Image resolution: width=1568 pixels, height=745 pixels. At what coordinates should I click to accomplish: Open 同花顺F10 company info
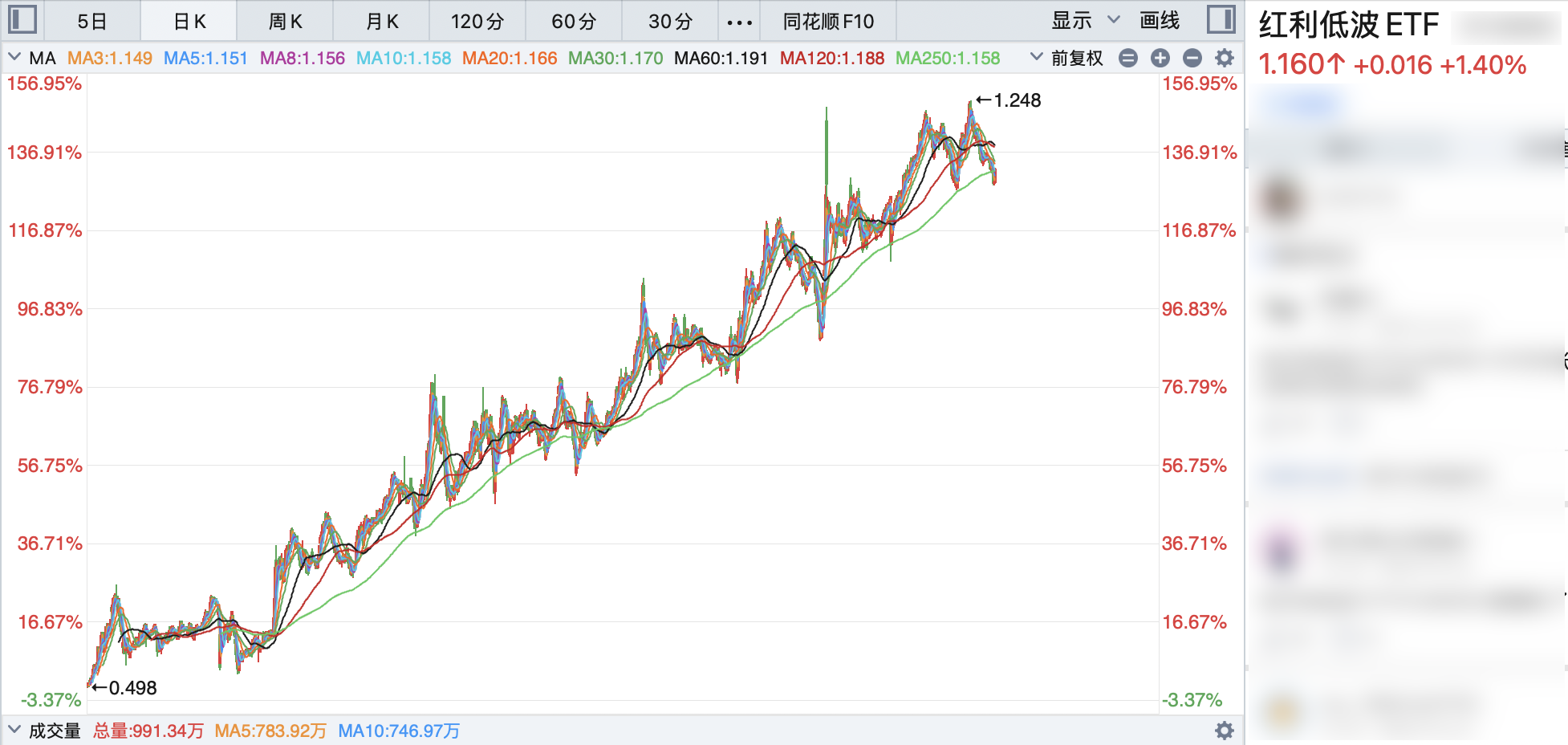click(828, 22)
